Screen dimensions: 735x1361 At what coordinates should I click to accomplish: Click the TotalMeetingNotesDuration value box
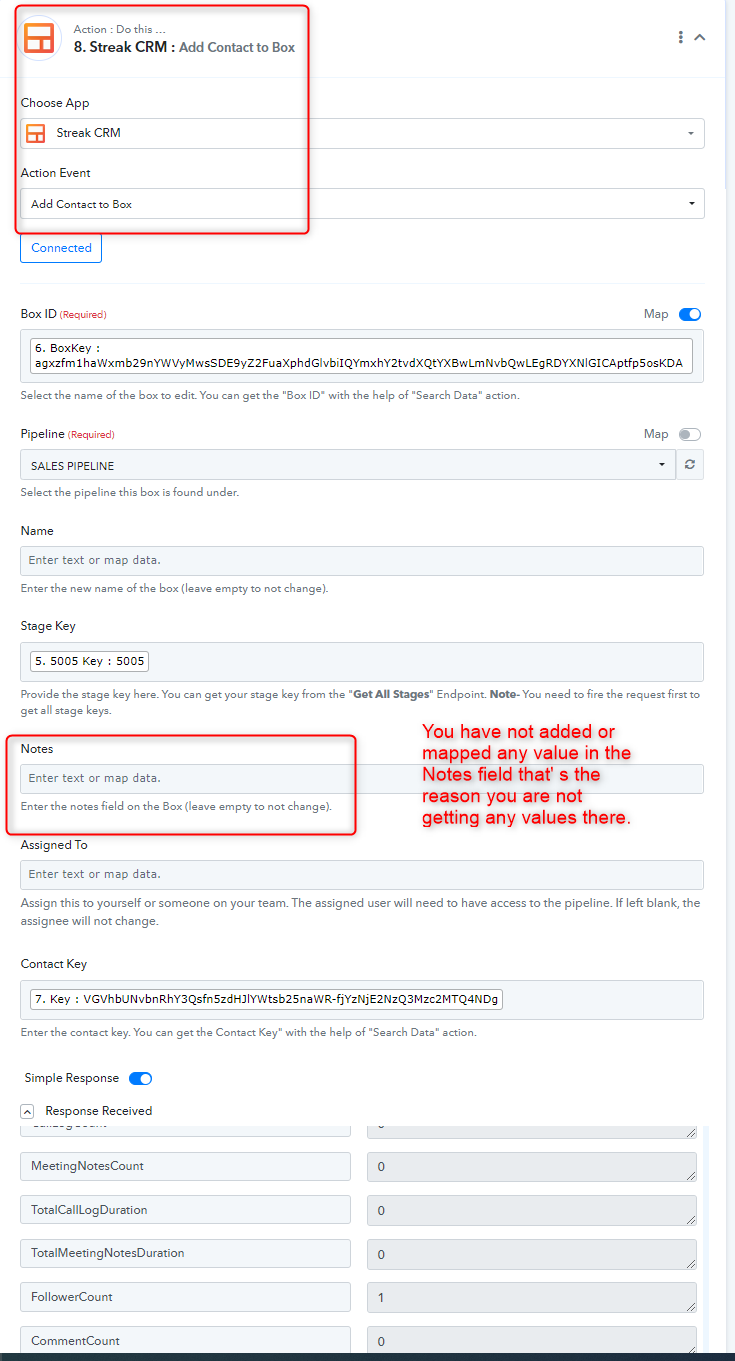[532, 1255]
